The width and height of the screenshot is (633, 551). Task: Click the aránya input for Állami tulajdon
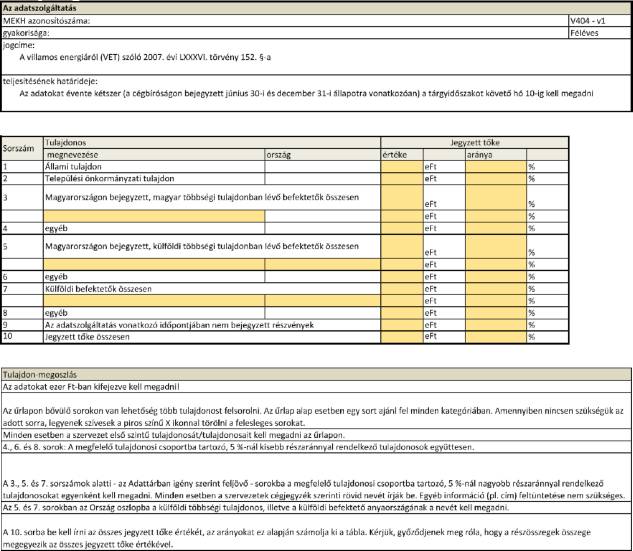click(496, 167)
